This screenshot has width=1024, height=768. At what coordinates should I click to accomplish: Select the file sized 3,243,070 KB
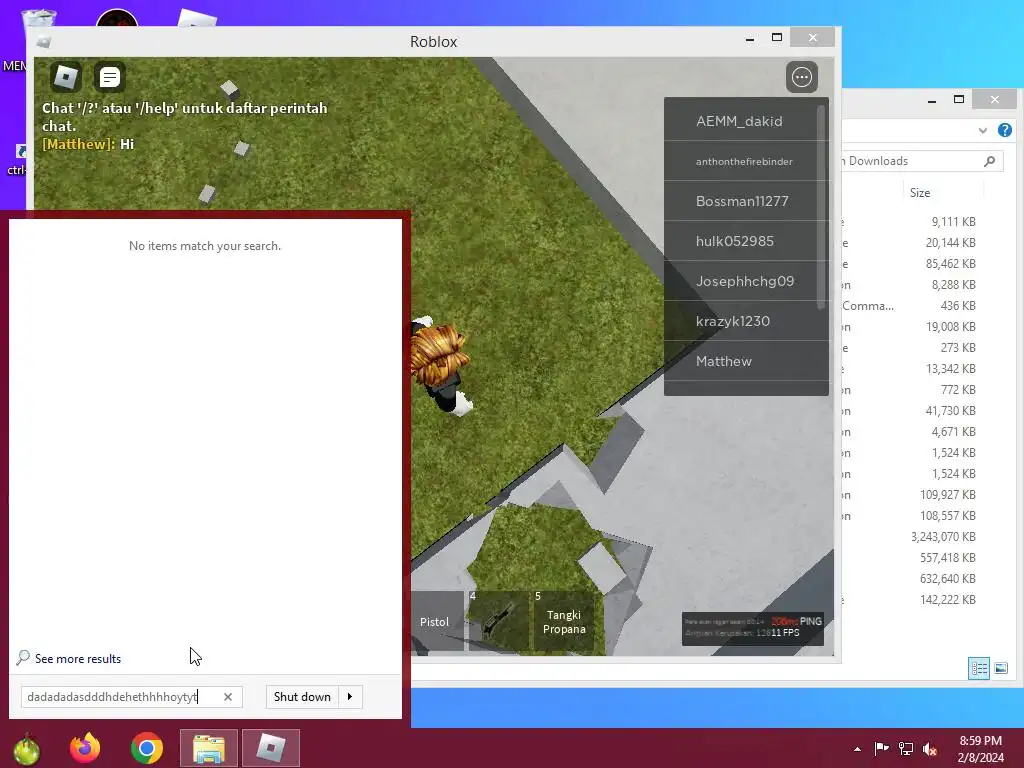point(944,537)
